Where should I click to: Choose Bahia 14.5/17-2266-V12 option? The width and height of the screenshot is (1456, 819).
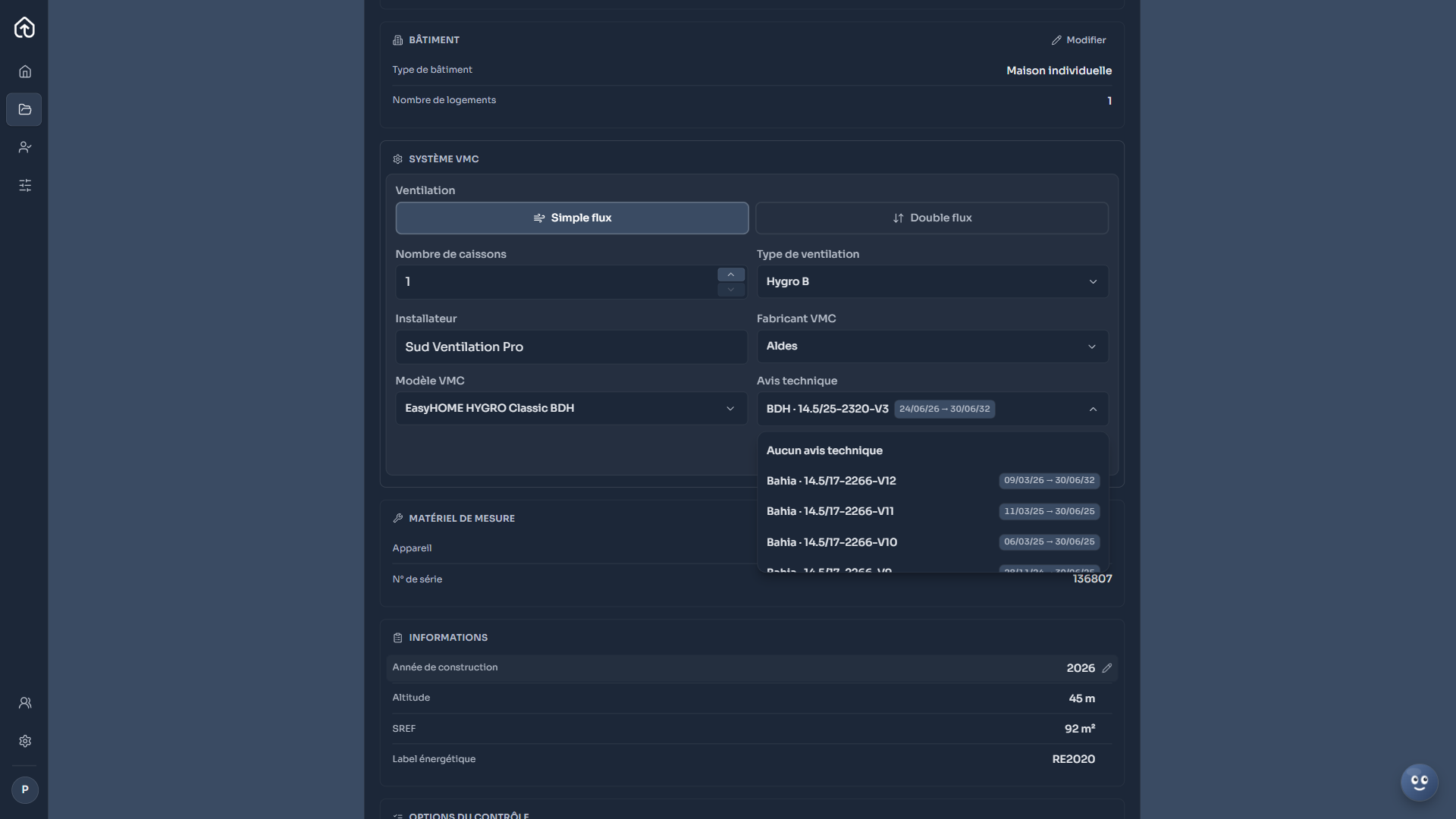(x=933, y=481)
